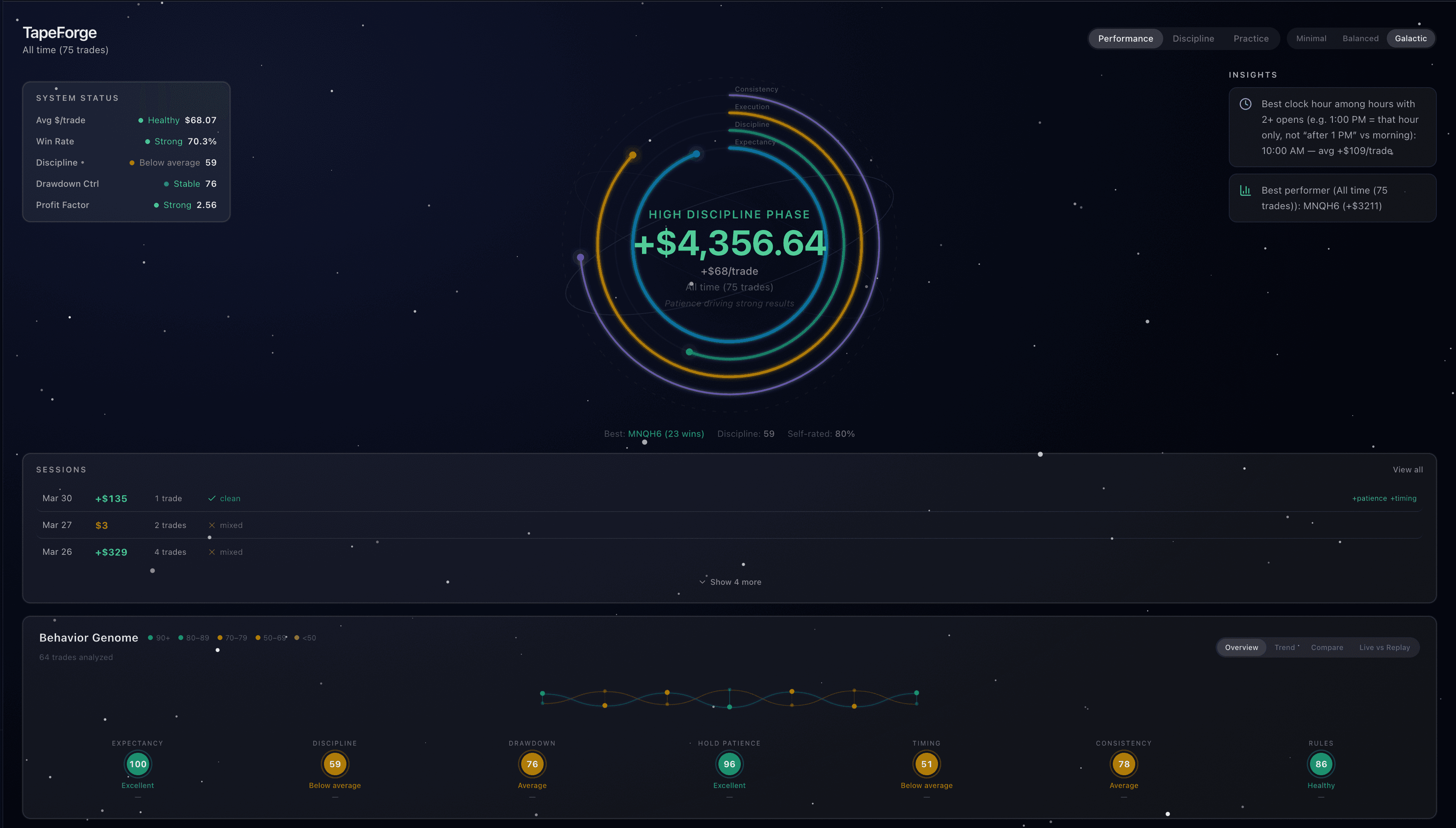The image size is (1456, 828).
Task: Click the chevron beside Show 4 more
Action: click(x=702, y=582)
